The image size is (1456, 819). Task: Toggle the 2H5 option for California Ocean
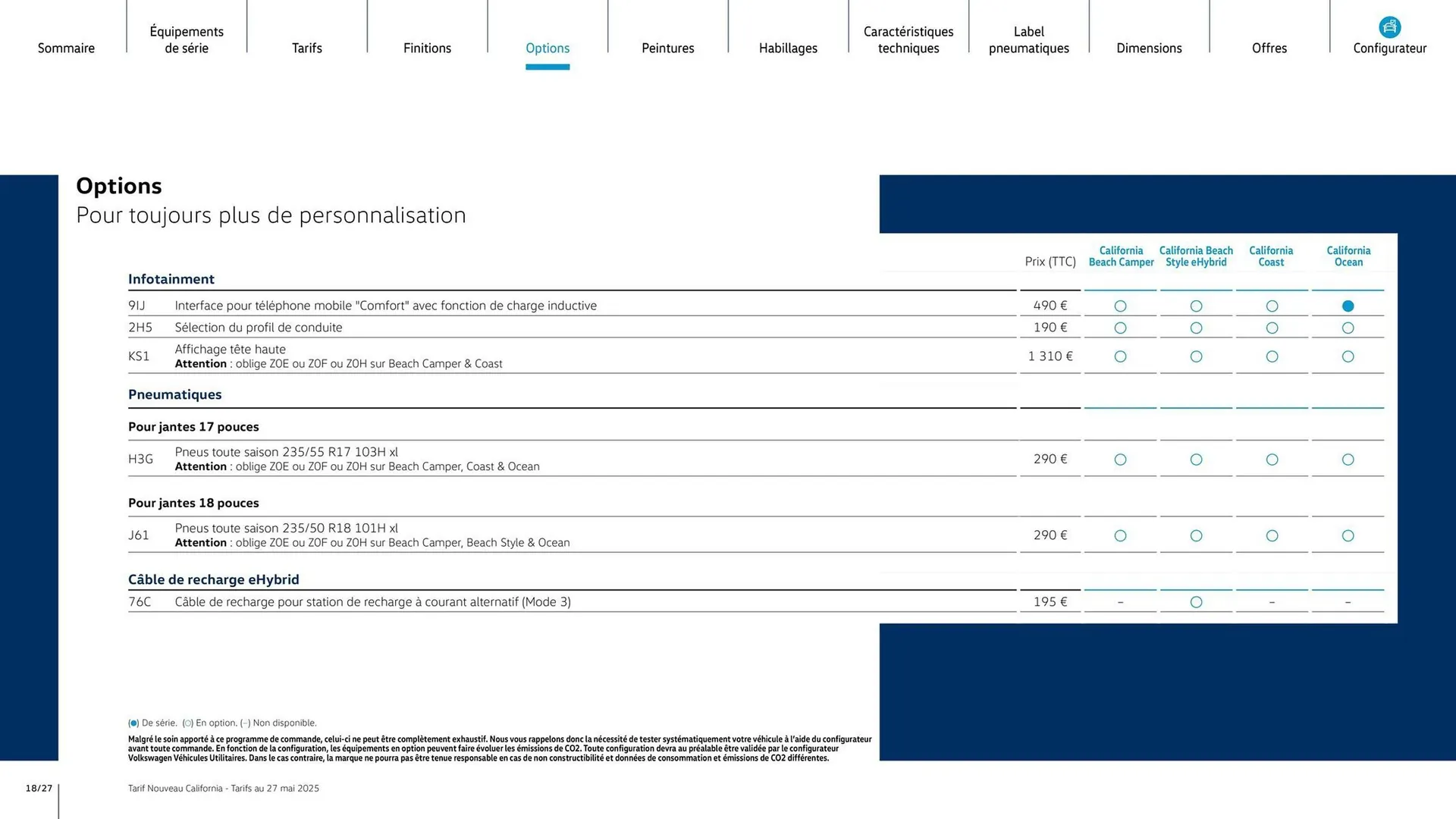(x=1348, y=328)
